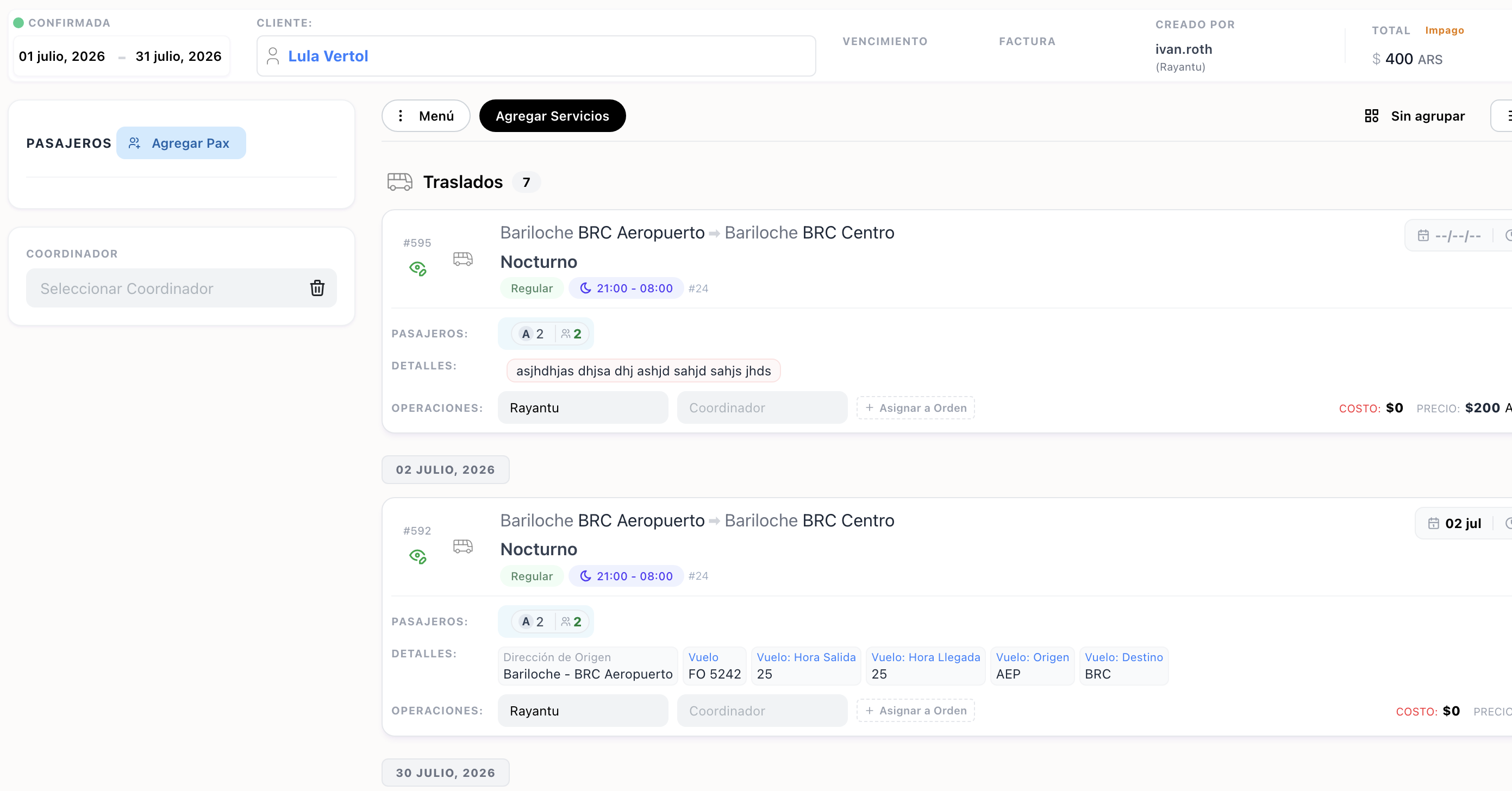Open CONFIRMADA status indicator

click(x=61, y=23)
